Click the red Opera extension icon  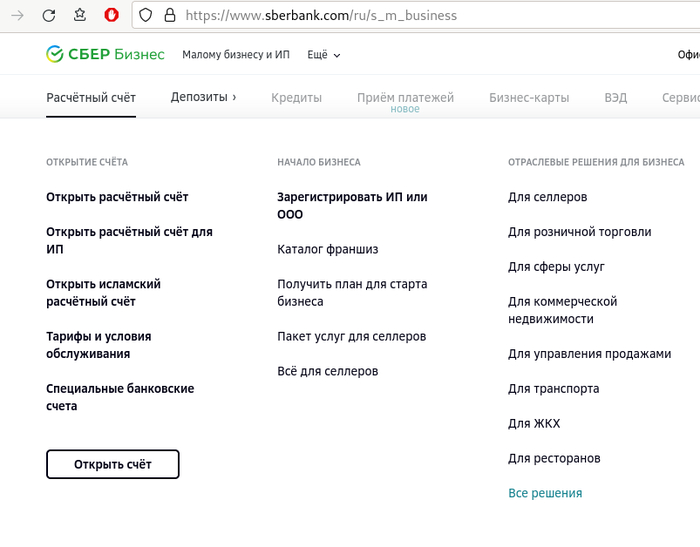tap(112, 15)
